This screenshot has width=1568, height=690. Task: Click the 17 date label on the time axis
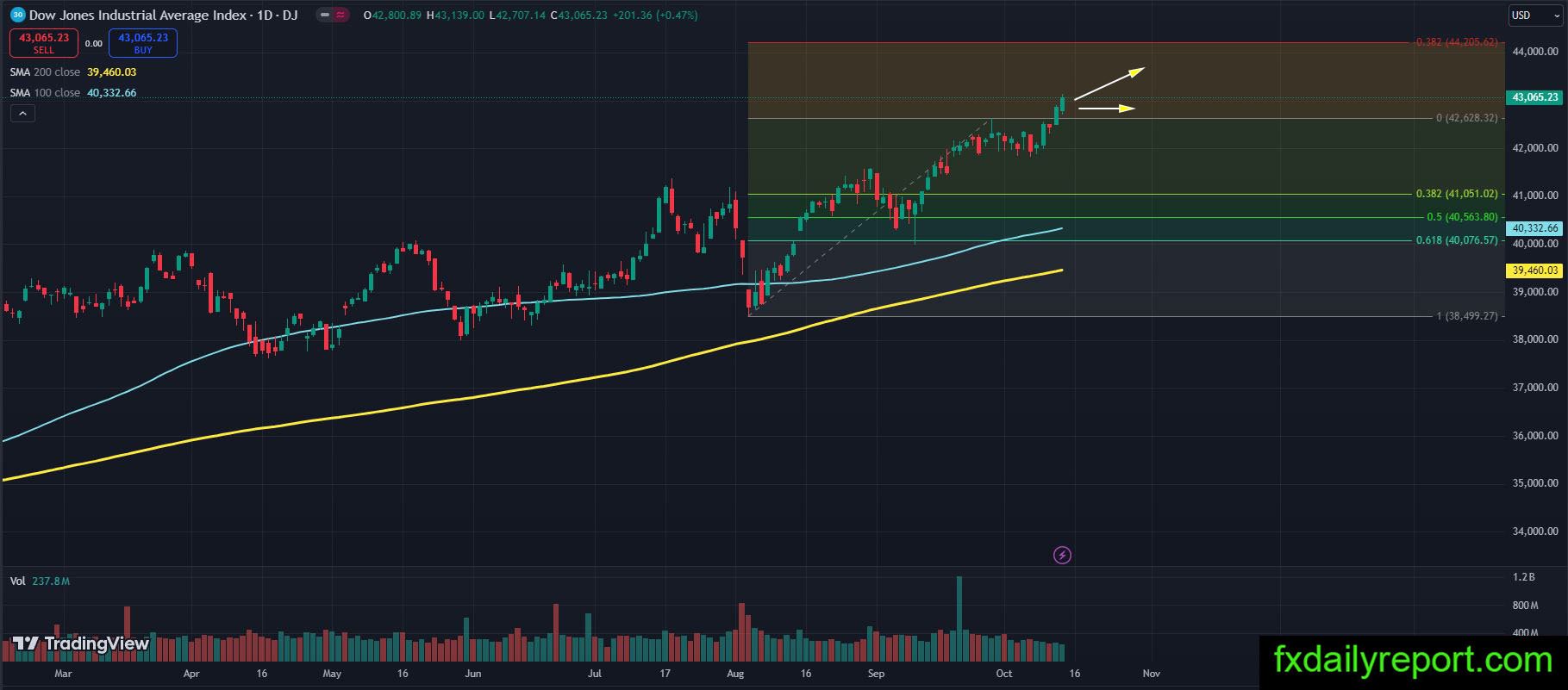pyautogui.click(x=665, y=674)
